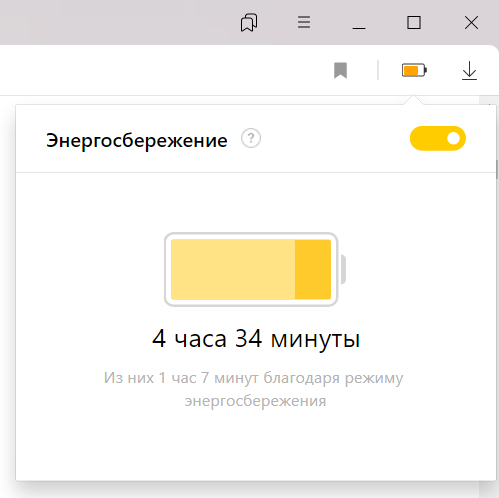Click the page scrollbar at right edge
Viewport: 499px width, 498px height.
(497, 169)
